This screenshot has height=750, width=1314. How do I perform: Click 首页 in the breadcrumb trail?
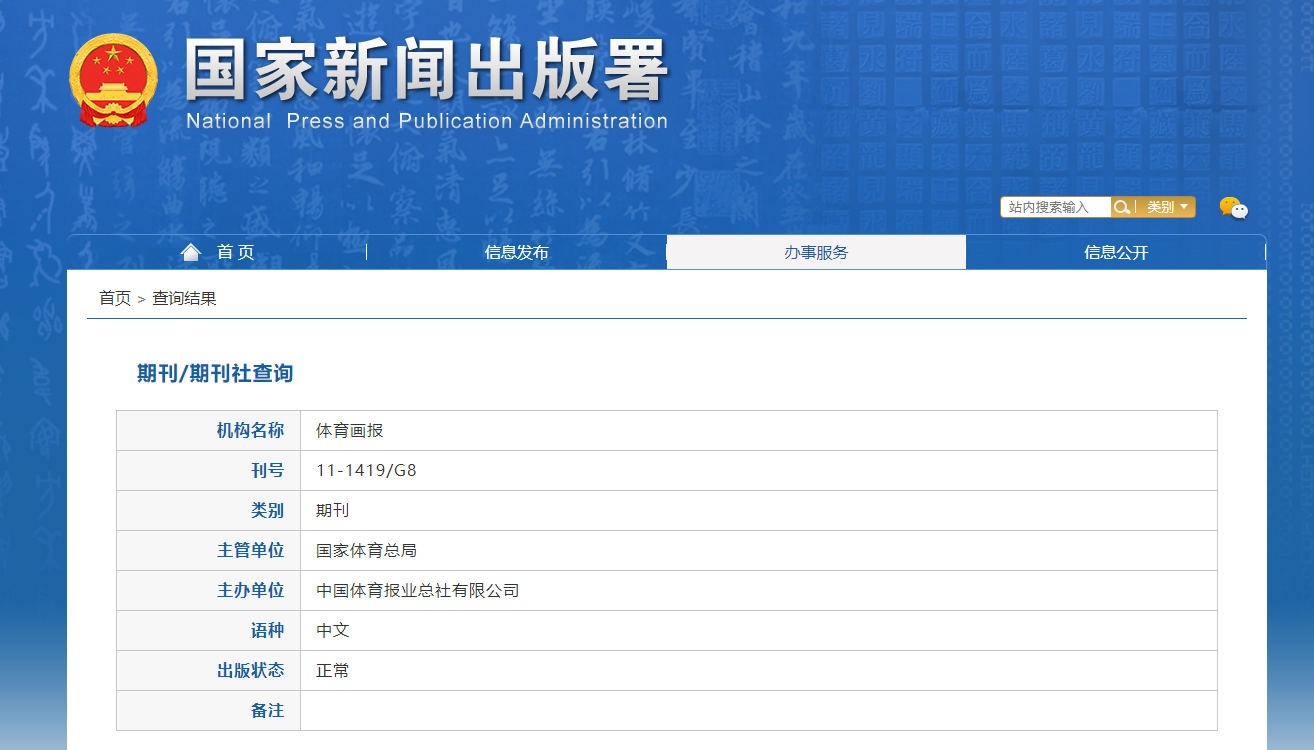pyautogui.click(x=114, y=298)
